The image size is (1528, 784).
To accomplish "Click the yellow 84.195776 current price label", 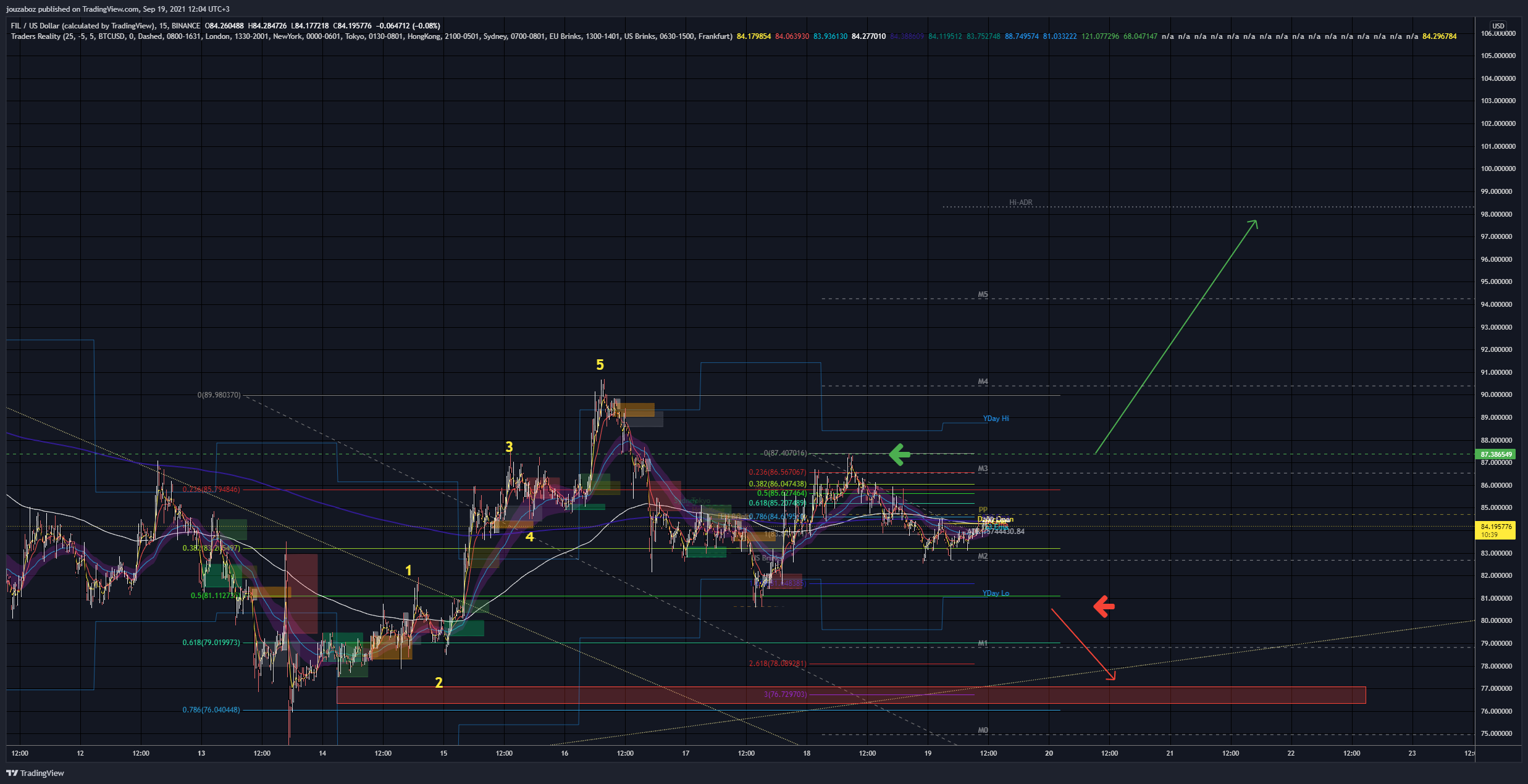I will point(1495,530).
